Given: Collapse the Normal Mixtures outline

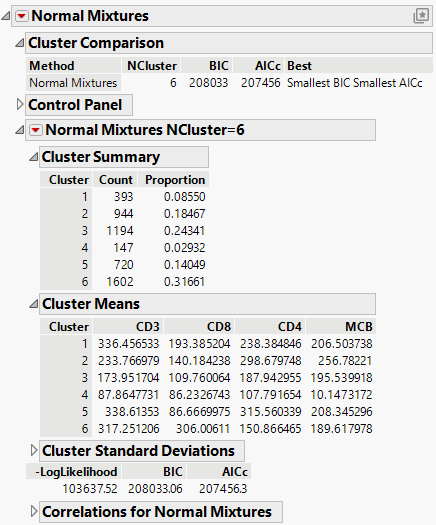Looking at the screenshot, I should point(6,16).
